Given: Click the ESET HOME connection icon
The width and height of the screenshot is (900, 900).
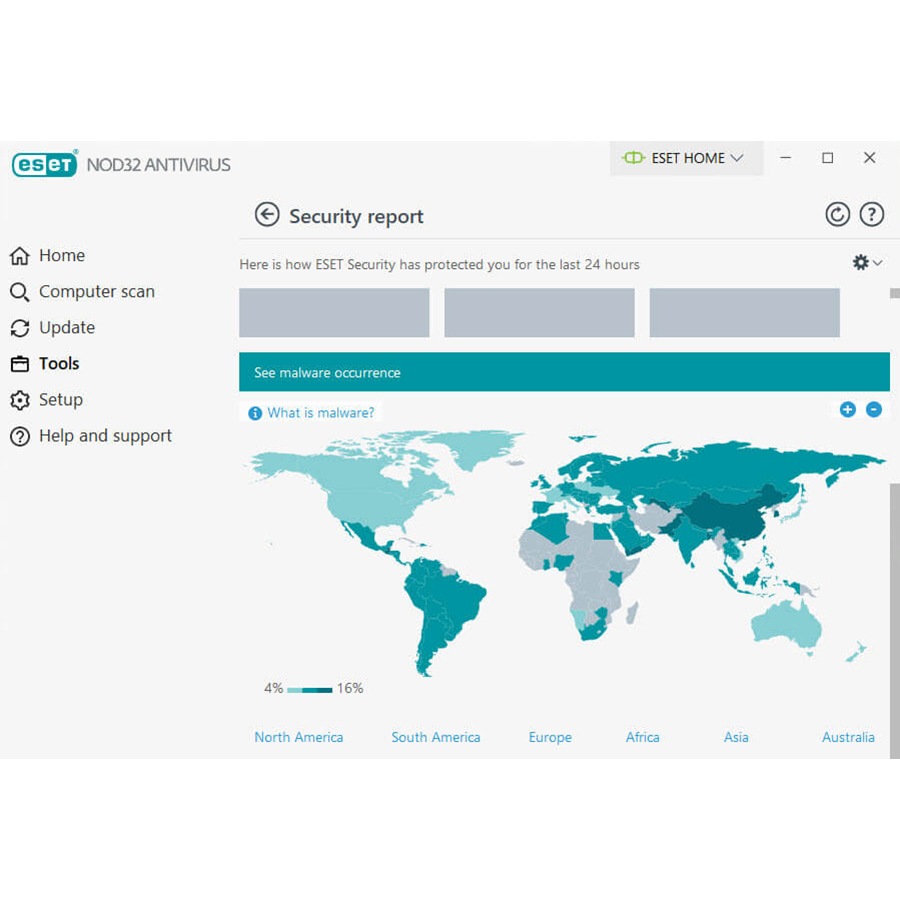Looking at the screenshot, I should click(x=634, y=158).
